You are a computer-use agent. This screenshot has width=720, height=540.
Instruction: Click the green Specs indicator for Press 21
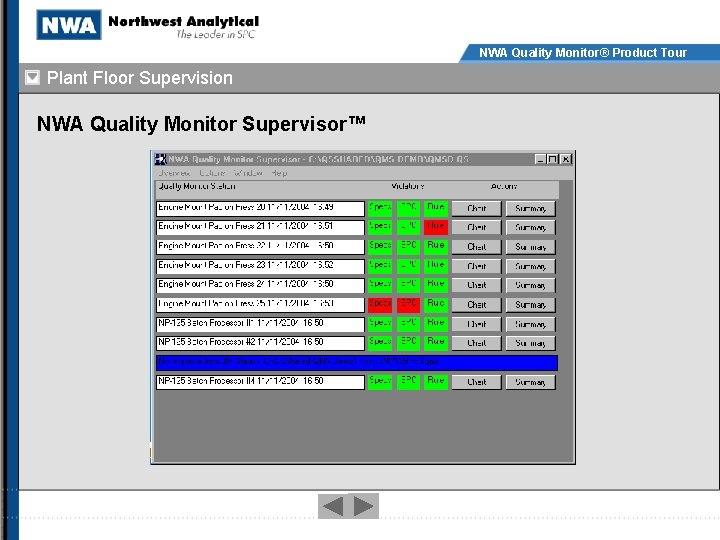pyautogui.click(x=380, y=227)
